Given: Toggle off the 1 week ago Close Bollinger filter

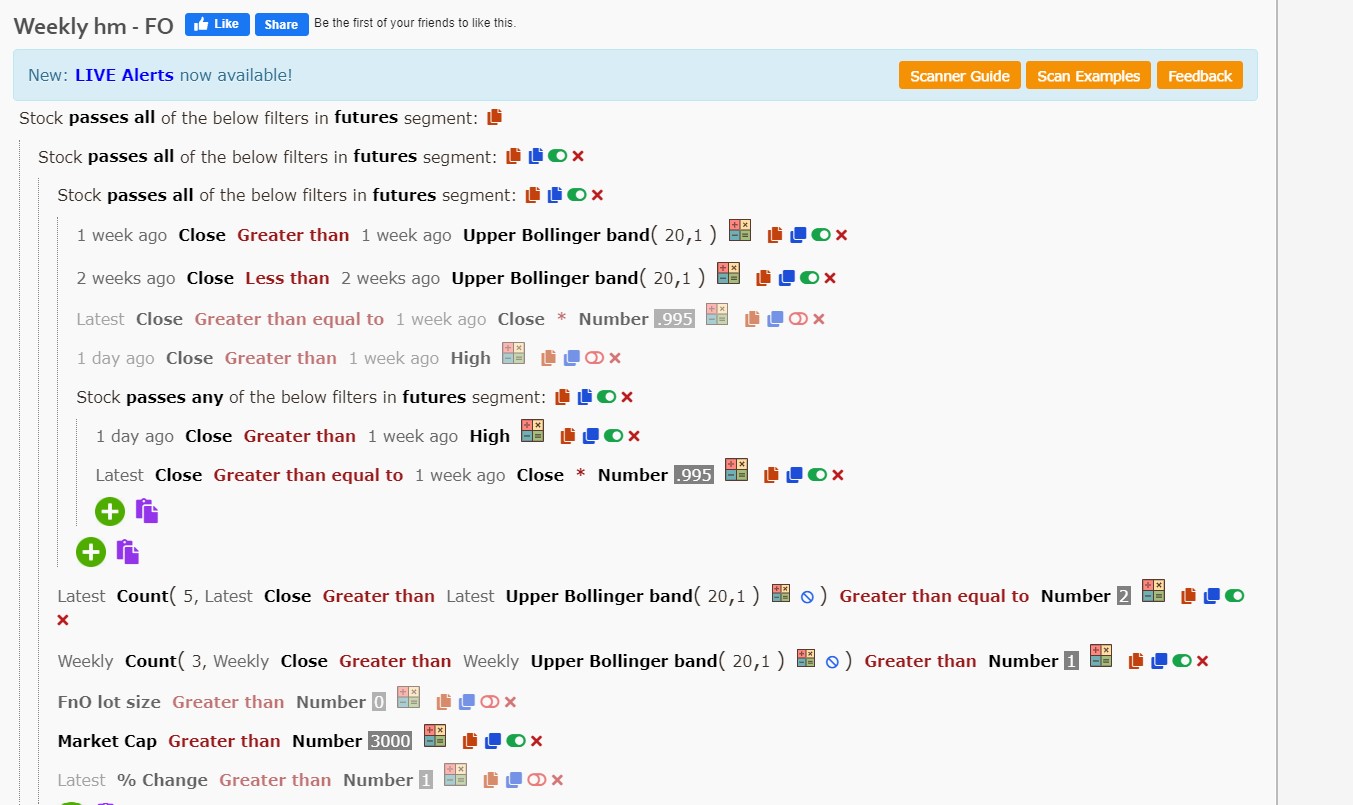Looking at the screenshot, I should pyautogui.click(x=821, y=235).
